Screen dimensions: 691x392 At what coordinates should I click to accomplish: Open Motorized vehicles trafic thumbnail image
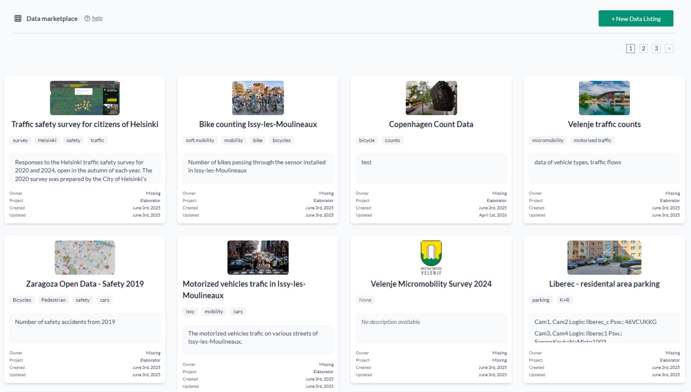coord(258,257)
